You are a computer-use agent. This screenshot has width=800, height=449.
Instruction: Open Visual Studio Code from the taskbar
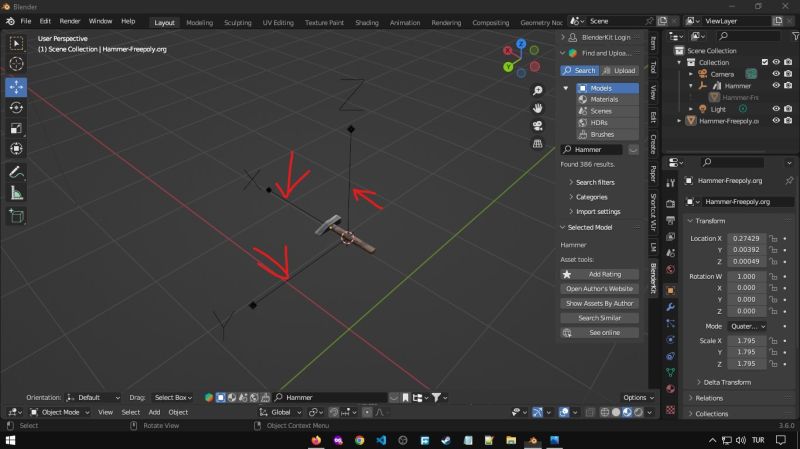(381, 440)
